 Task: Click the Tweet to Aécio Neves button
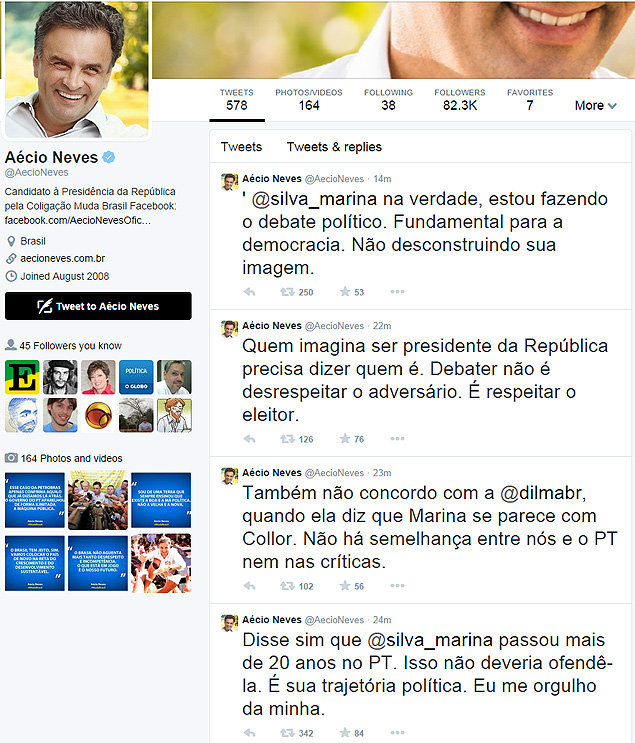click(98, 306)
